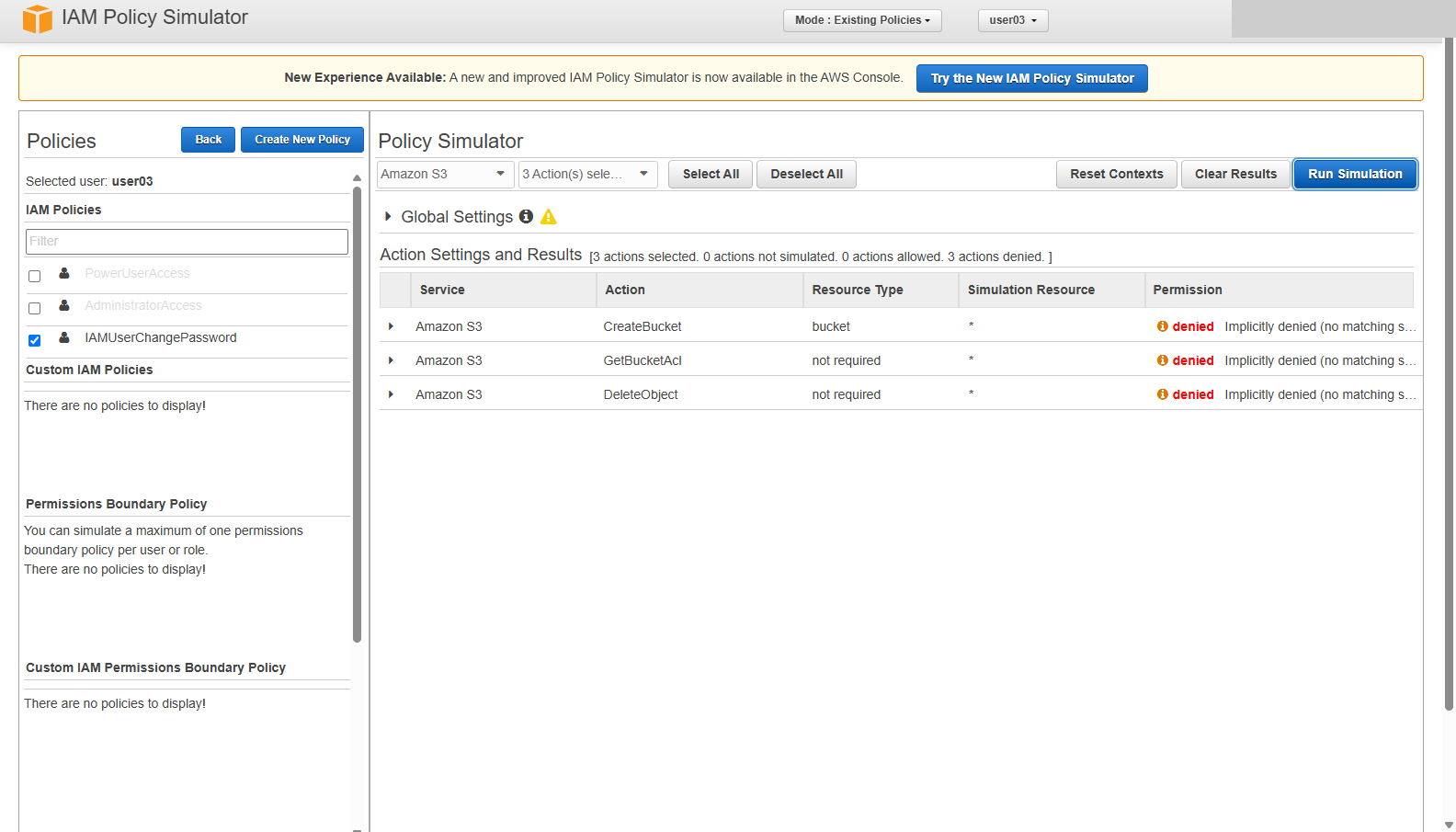Image resolution: width=1456 pixels, height=832 pixels.
Task: Check the PowerUserAccess policy checkbox
Action: 34,276
